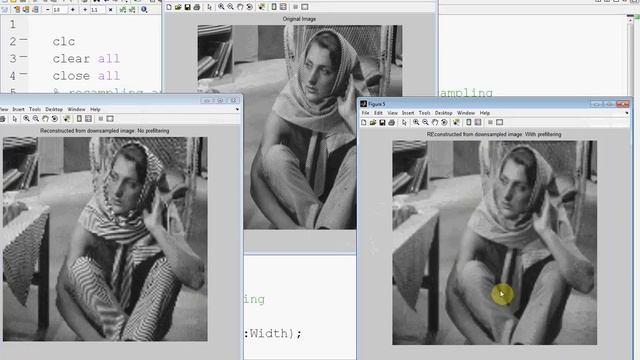Choose Pan hand tool in Figure 5
Image resolution: width=640 pixels, height=360 pixels.
435,122
